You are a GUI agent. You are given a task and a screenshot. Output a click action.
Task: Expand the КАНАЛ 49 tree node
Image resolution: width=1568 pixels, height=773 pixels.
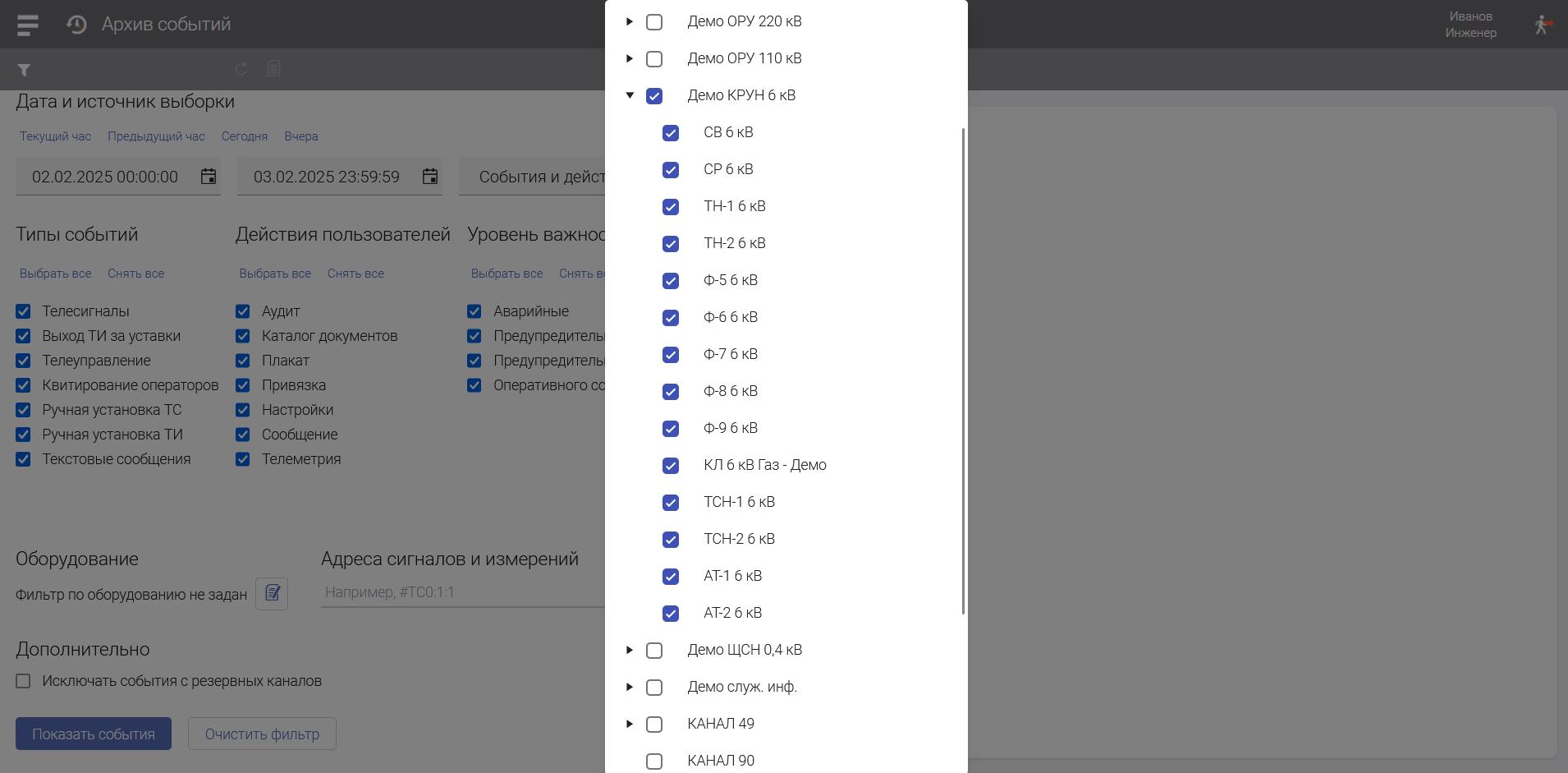(630, 724)
